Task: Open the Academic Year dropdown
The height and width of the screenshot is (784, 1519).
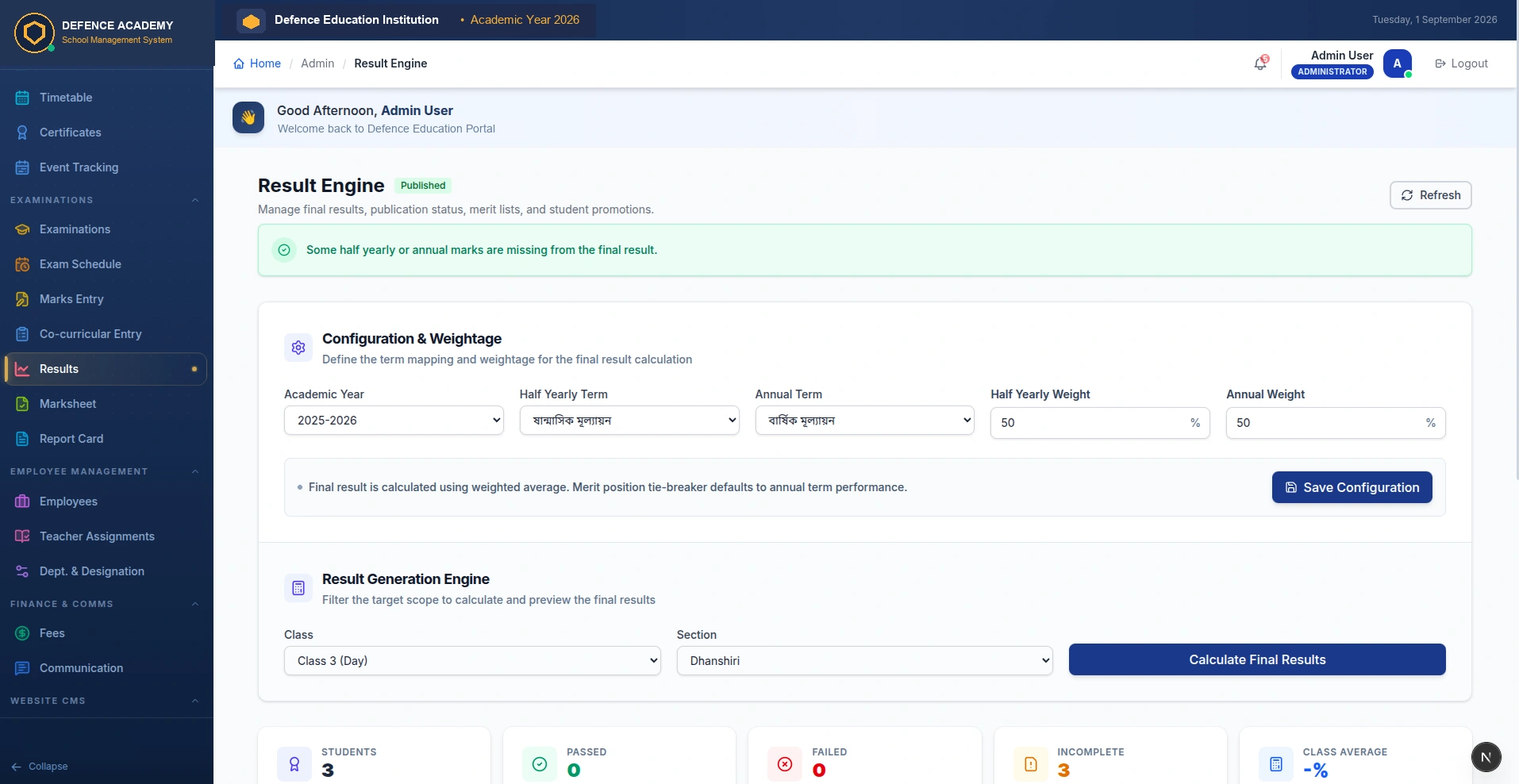Action: [x=394, y=421]
